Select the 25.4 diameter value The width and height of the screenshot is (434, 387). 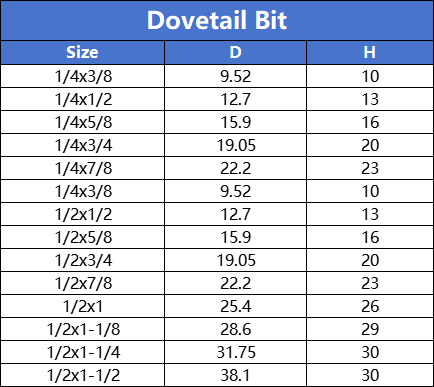(x=235, y=306)
